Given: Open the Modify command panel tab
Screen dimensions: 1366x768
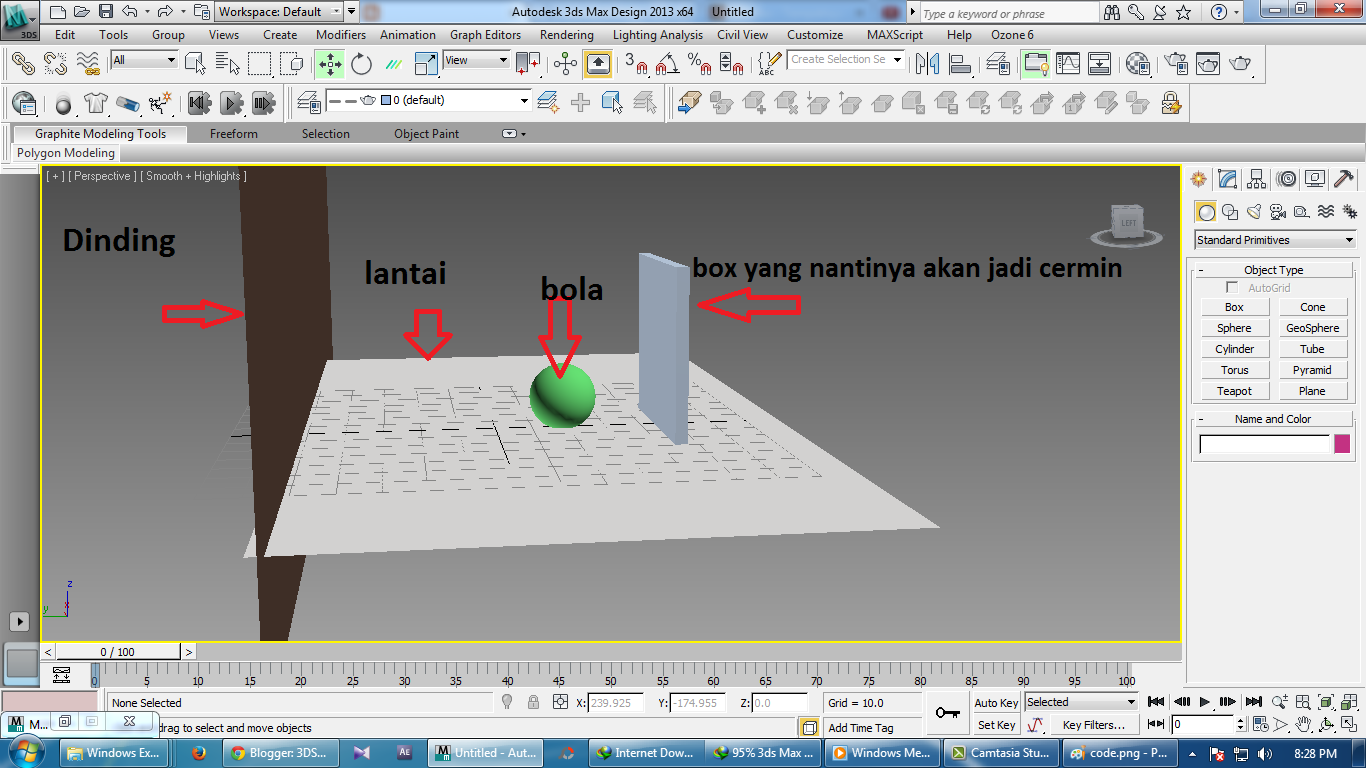Looking at the screenshot, I should tap(1228, 179).
